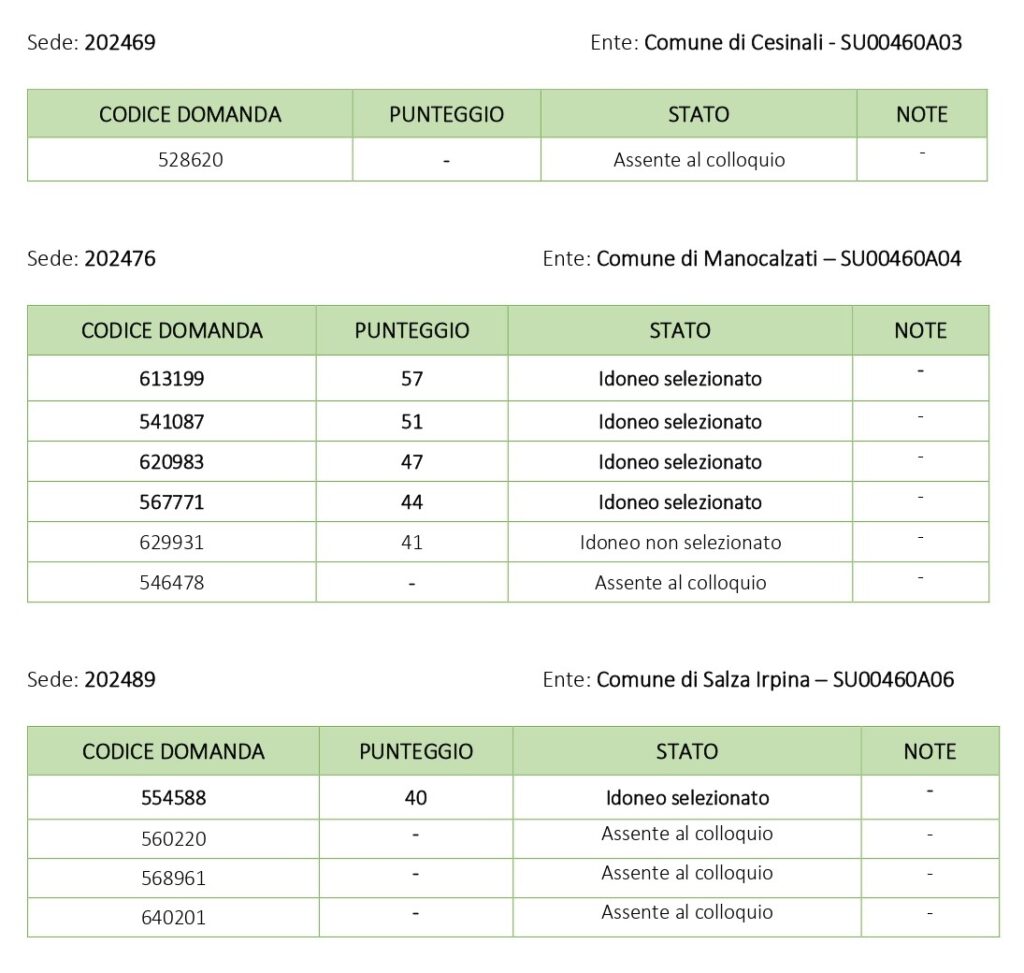Click score 57 cell
This screenshot has height=973, width=1024.
(411, 378)
